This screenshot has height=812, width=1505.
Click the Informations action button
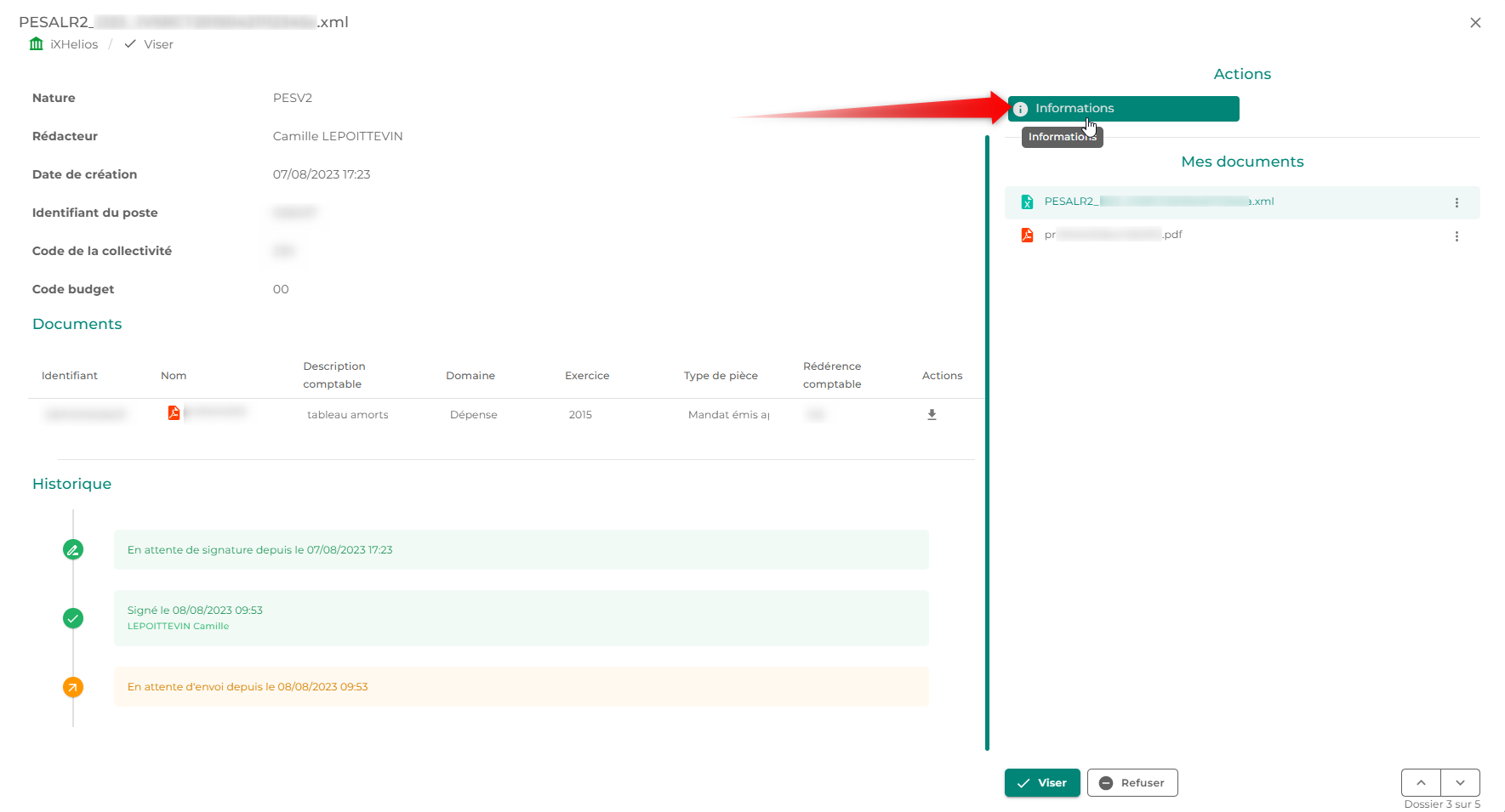[x=1122, y=109]
